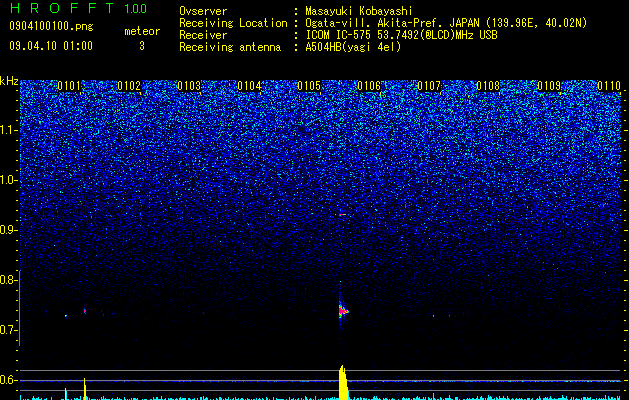
Task: Click the meteor count number 3
Action: coord(142,46)
